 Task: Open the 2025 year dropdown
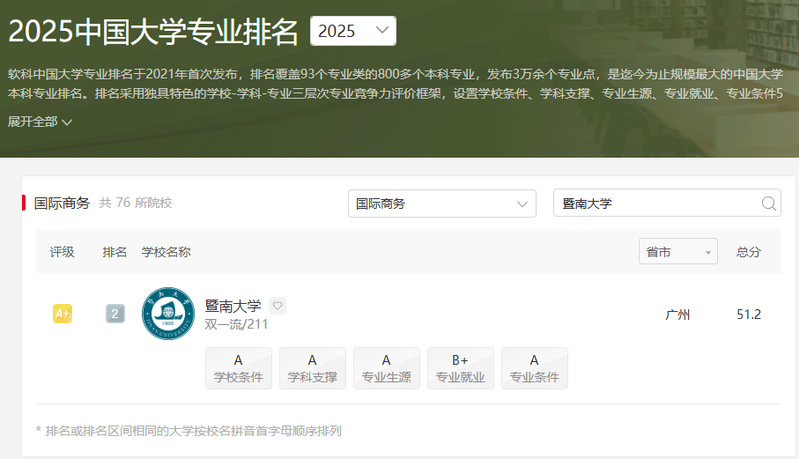(353, 31)
